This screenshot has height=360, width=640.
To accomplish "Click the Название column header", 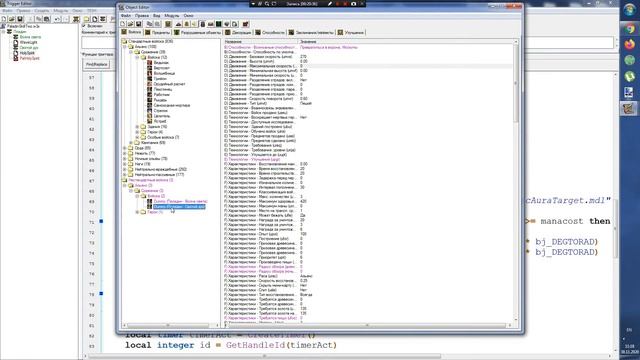I will (261, 42).
